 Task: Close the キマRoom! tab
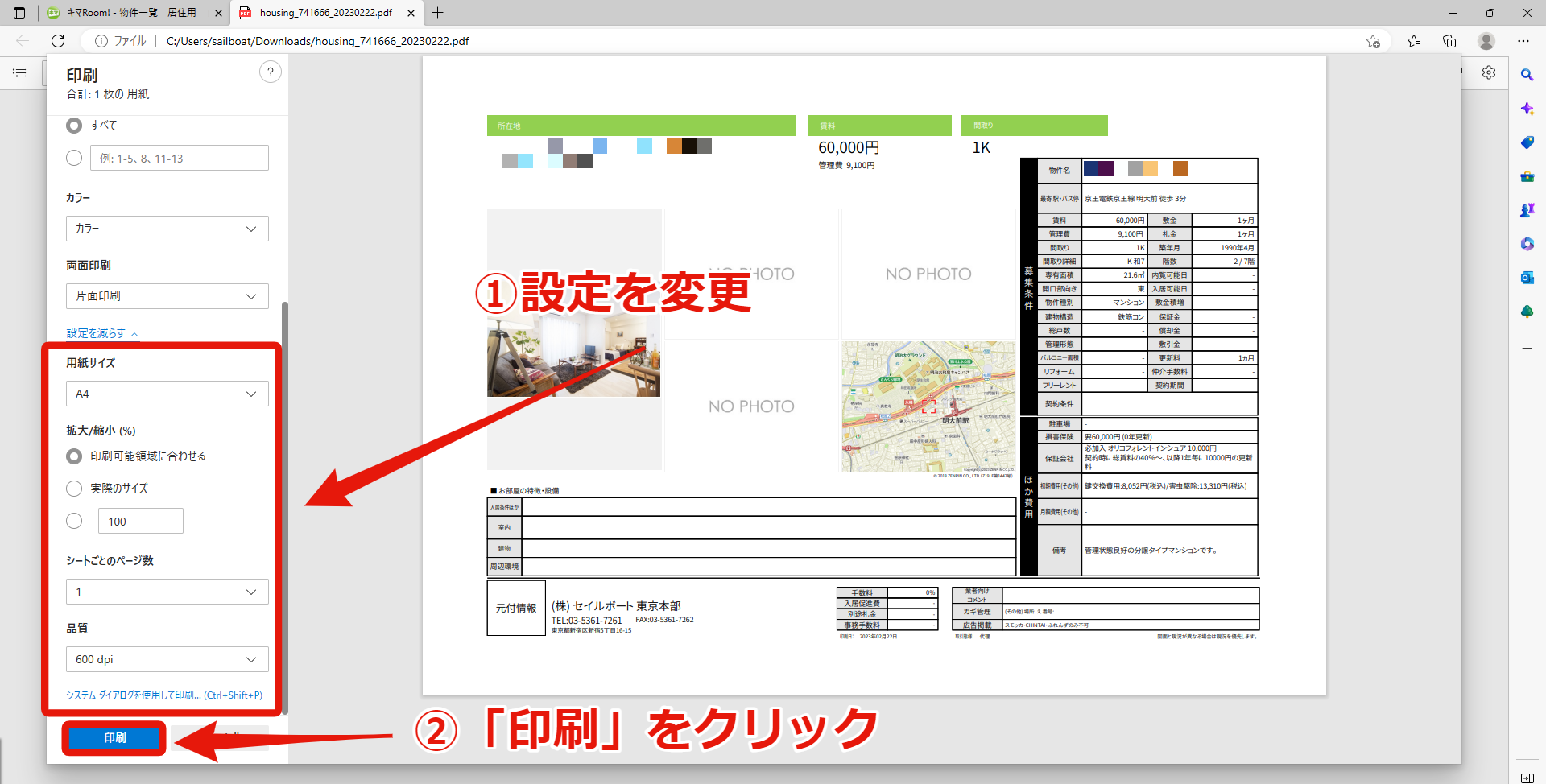tap(218, 13)
